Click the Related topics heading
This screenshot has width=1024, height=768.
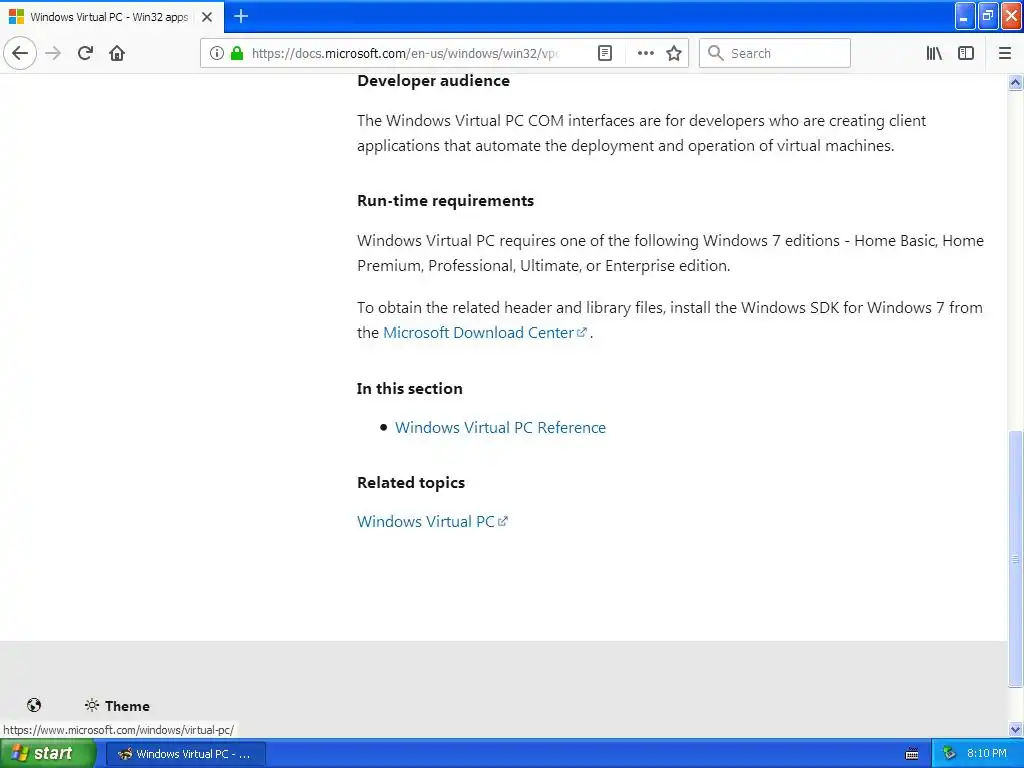[411, 483]
